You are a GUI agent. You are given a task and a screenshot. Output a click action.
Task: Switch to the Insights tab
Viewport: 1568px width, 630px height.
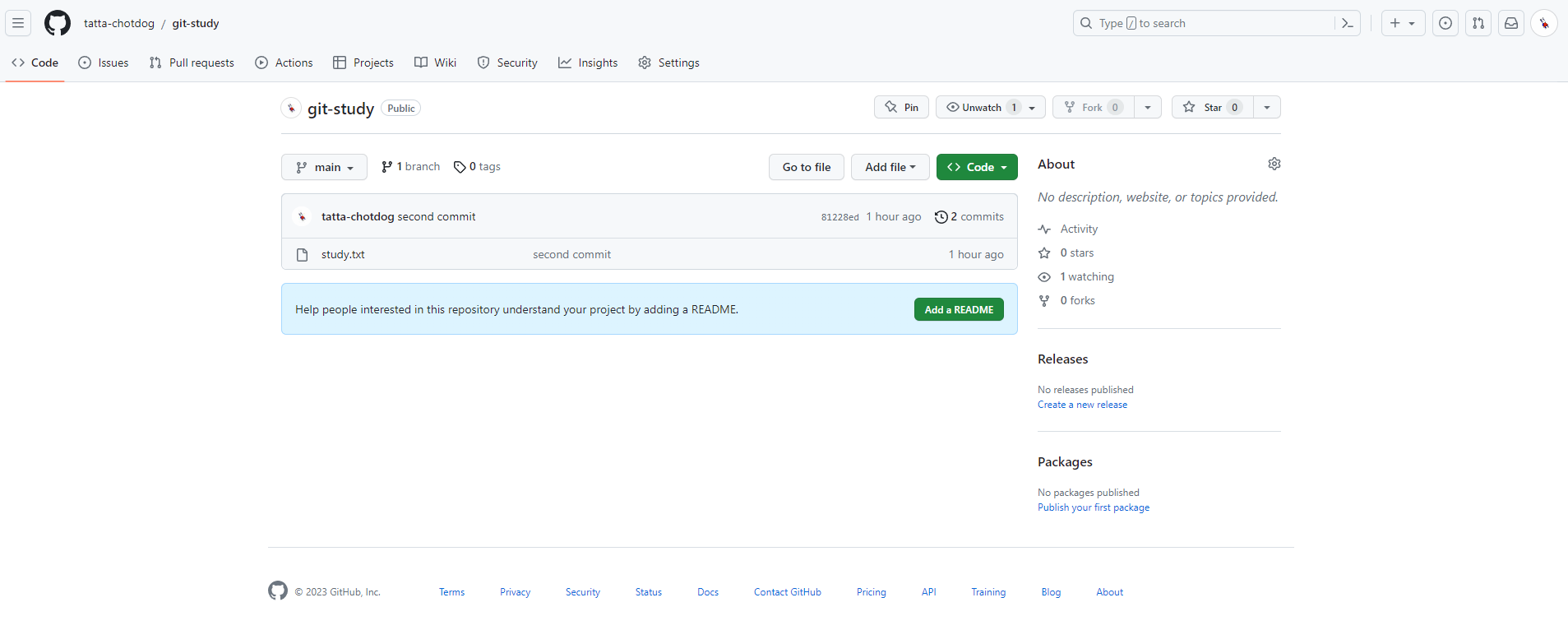588,63
